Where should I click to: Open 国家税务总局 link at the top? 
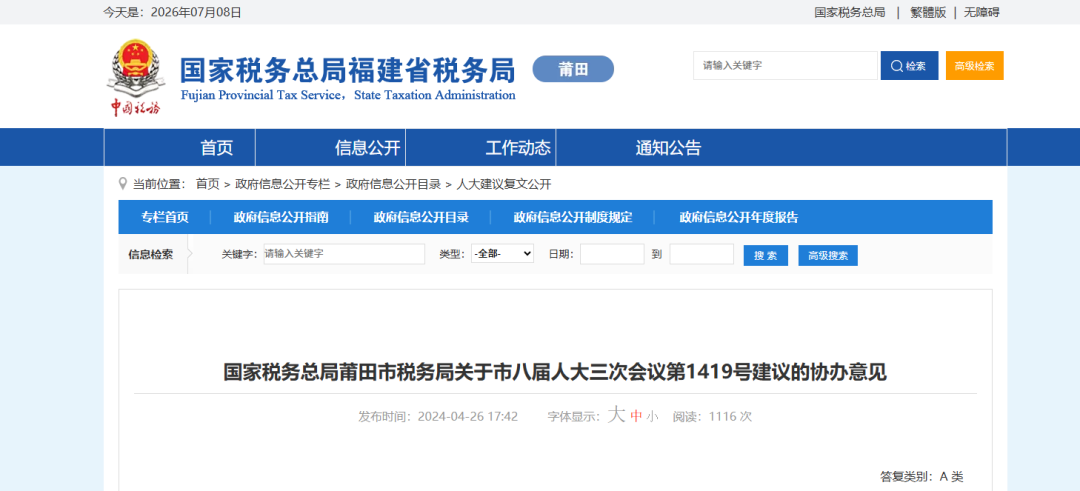[x=850, y=12]
